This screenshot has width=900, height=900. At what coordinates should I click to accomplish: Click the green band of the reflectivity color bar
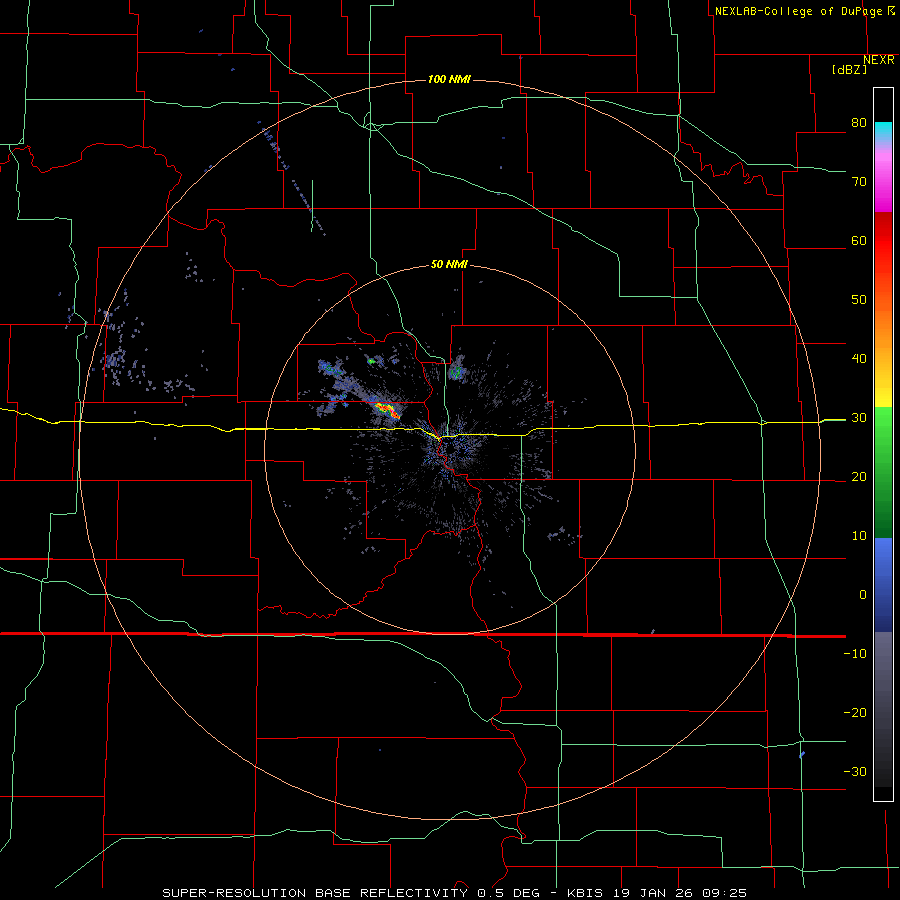tap(883, 472)
